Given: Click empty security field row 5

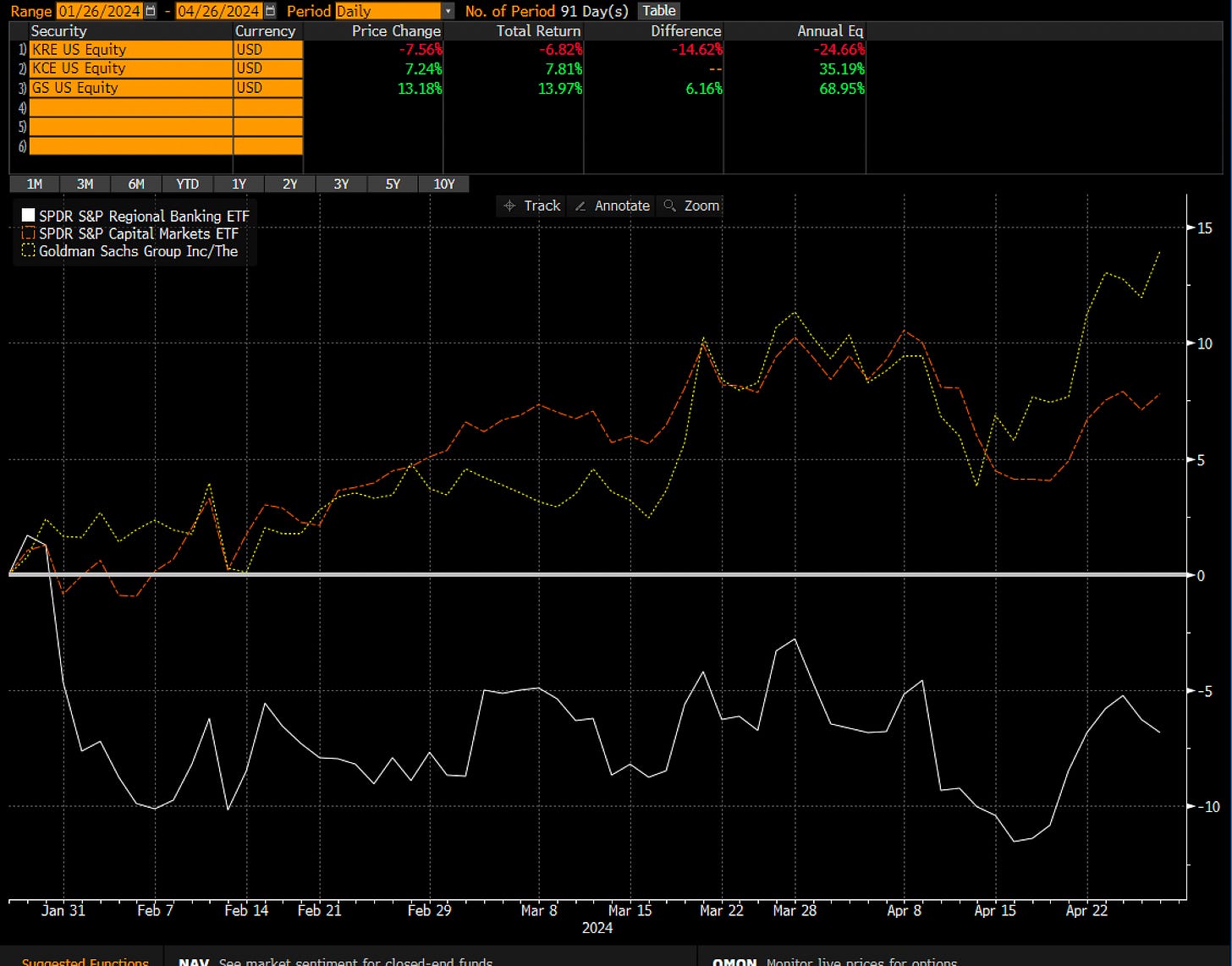Looking at the screenshot, I should [130, 127].
